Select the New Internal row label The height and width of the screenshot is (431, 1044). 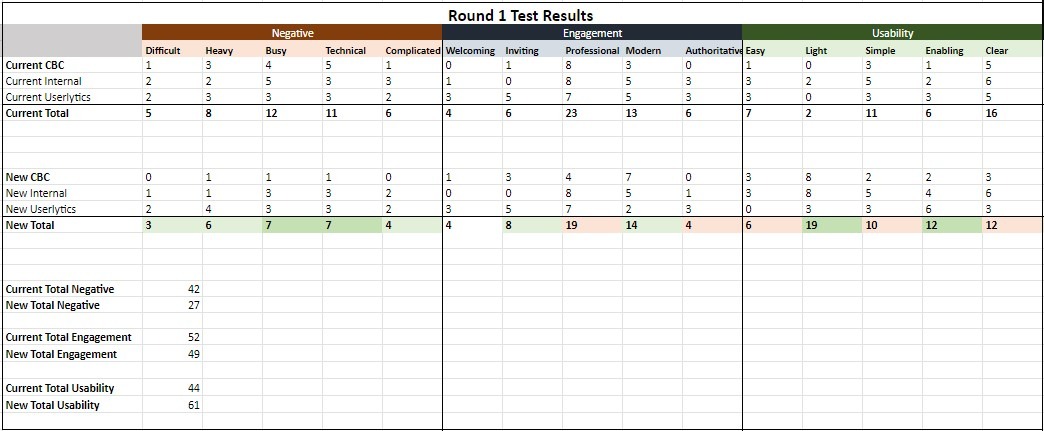[x=36, y=193]
